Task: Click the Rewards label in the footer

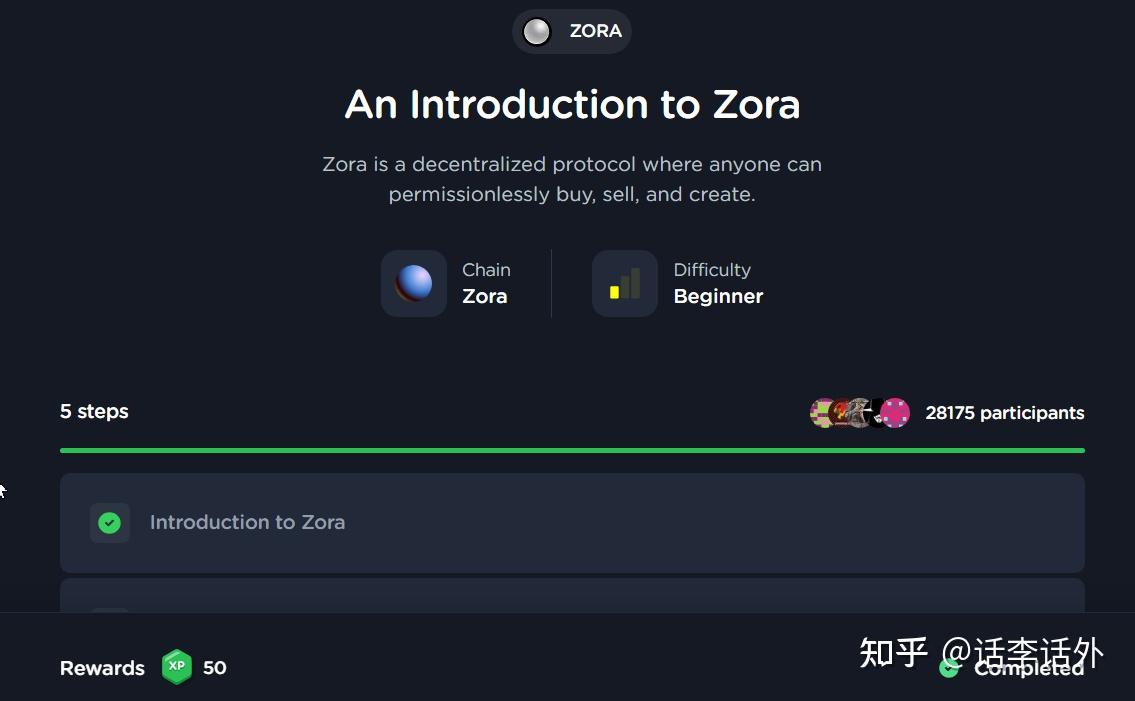Action: coord(101,667)
